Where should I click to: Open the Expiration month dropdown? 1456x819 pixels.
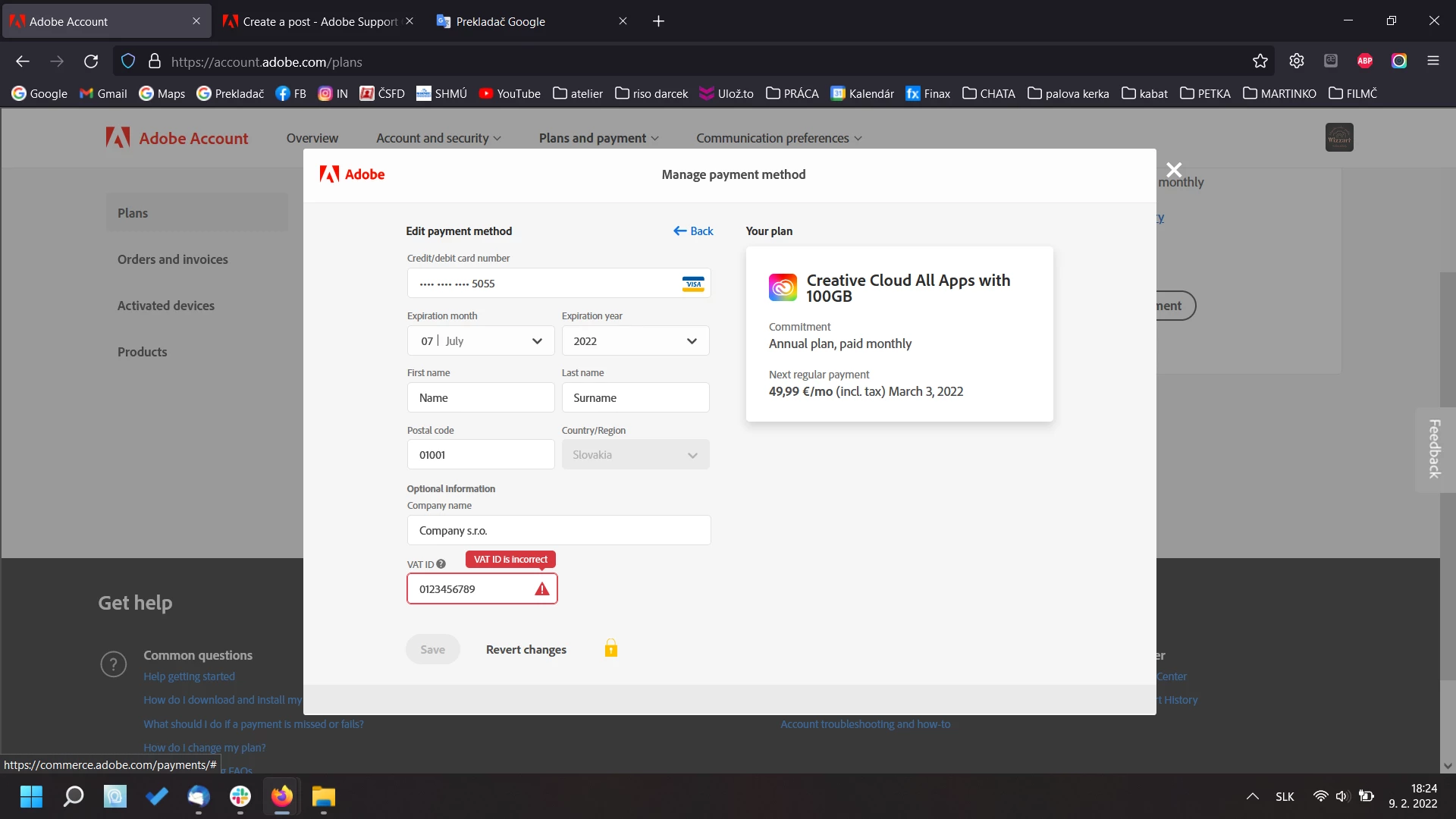tap(481, 341)
